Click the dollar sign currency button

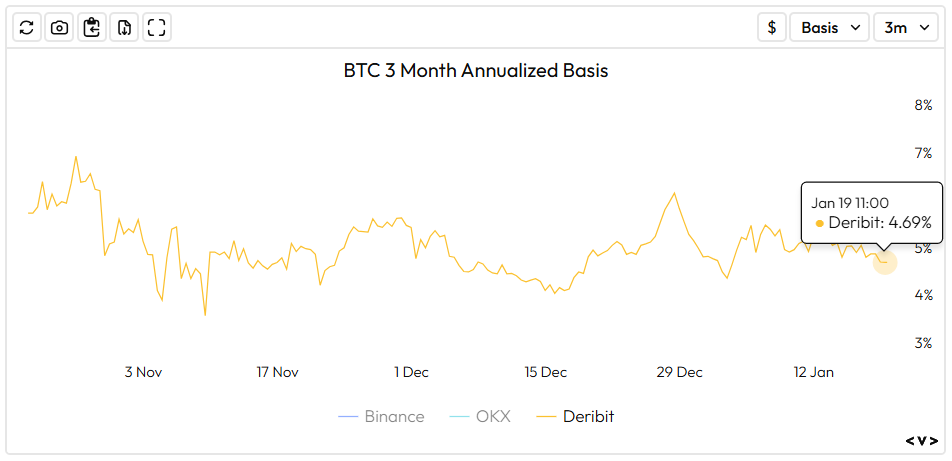tap(771, 27)
